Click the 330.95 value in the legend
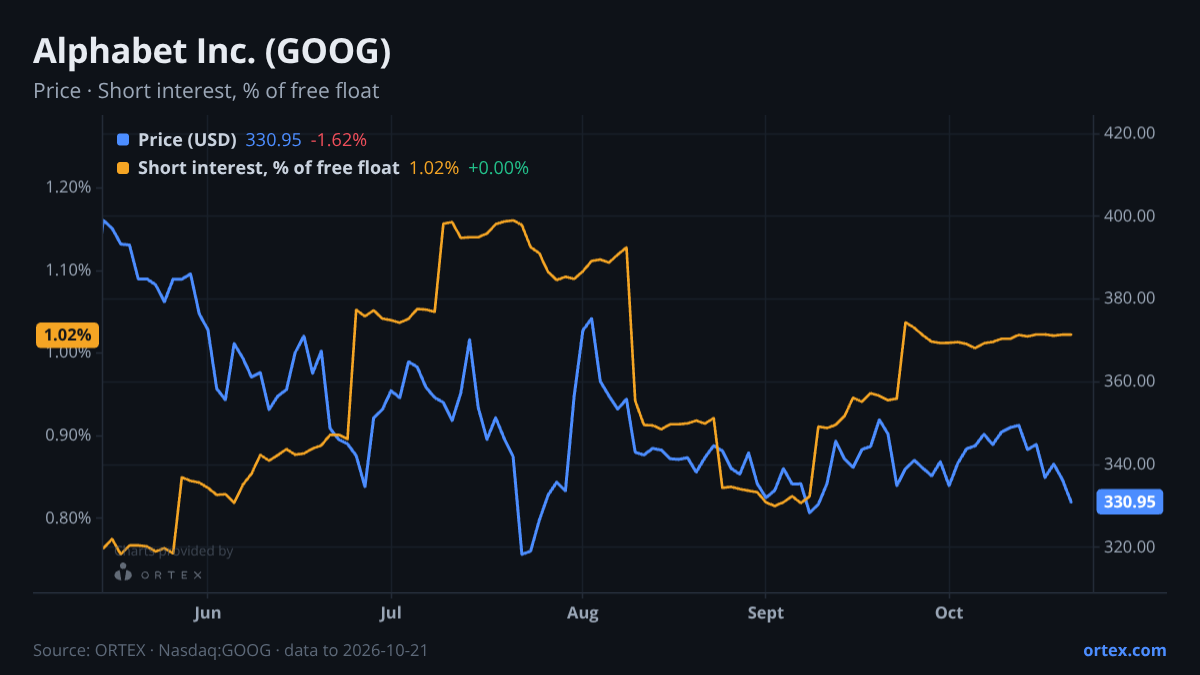The width and height of the screenshot is (1200, 675). (273, 139)
